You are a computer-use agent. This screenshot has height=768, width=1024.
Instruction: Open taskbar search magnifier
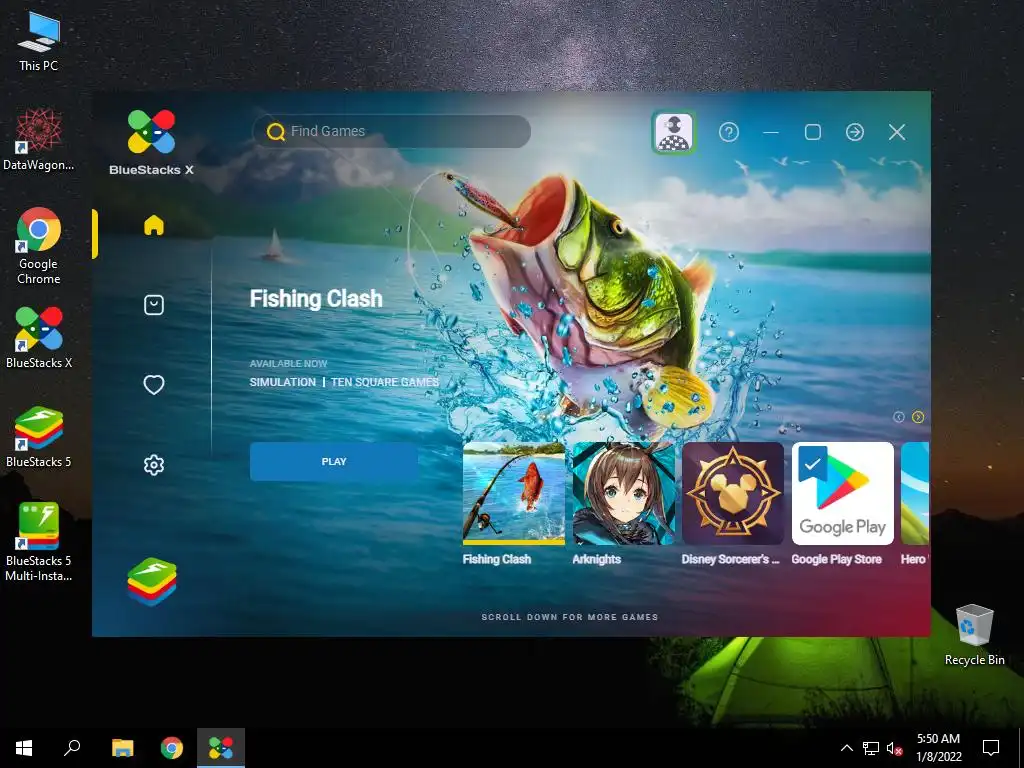(x=72, y=748)
